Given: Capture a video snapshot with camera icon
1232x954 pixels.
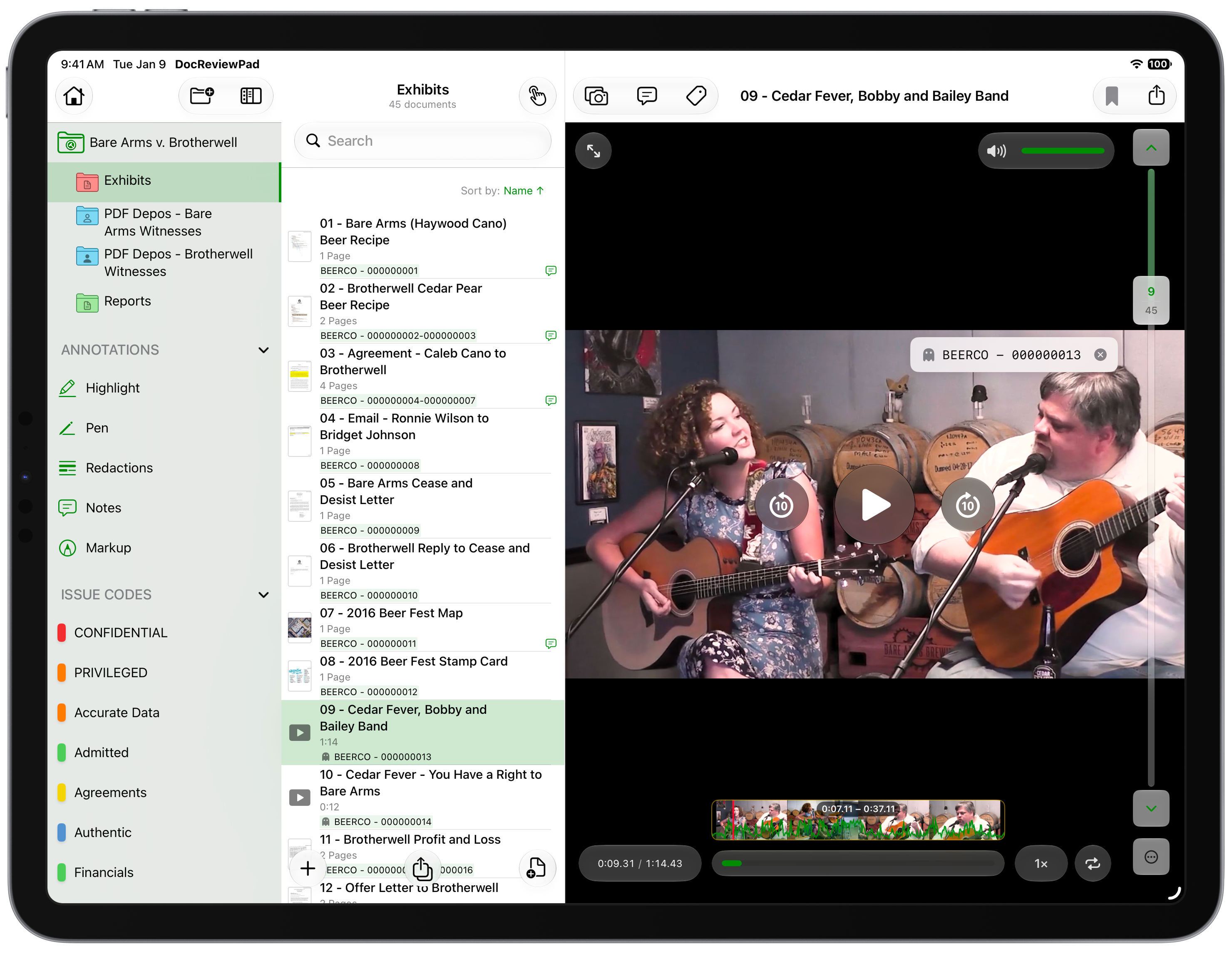Looking at the screenshot, I should 596,96.
